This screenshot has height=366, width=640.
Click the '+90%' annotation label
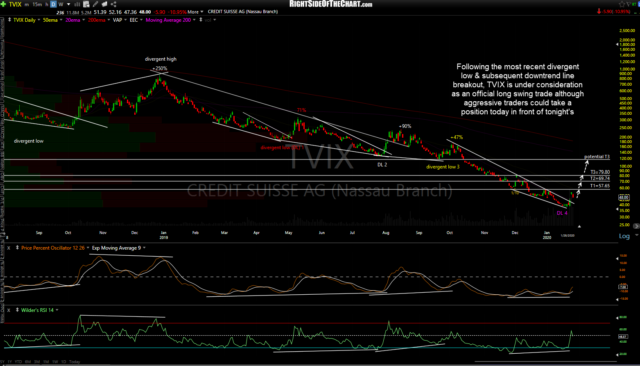[404, 126]
